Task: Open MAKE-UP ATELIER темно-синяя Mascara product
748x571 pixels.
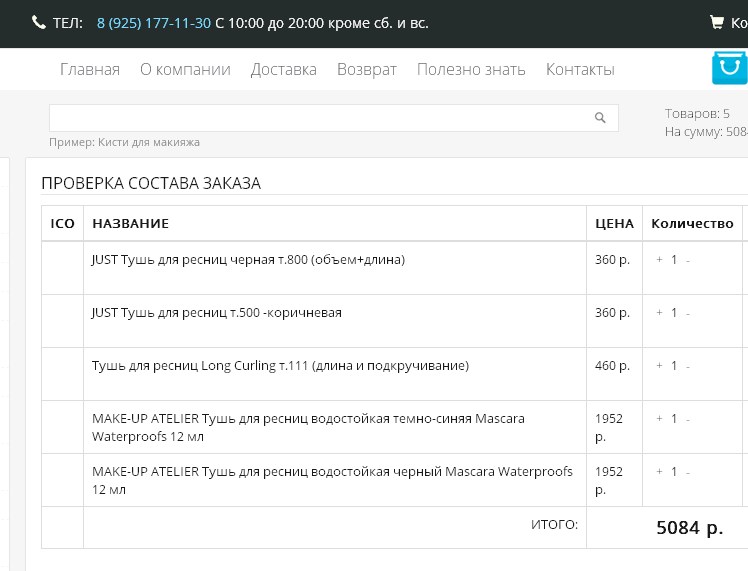Action: tap(308, 427)
